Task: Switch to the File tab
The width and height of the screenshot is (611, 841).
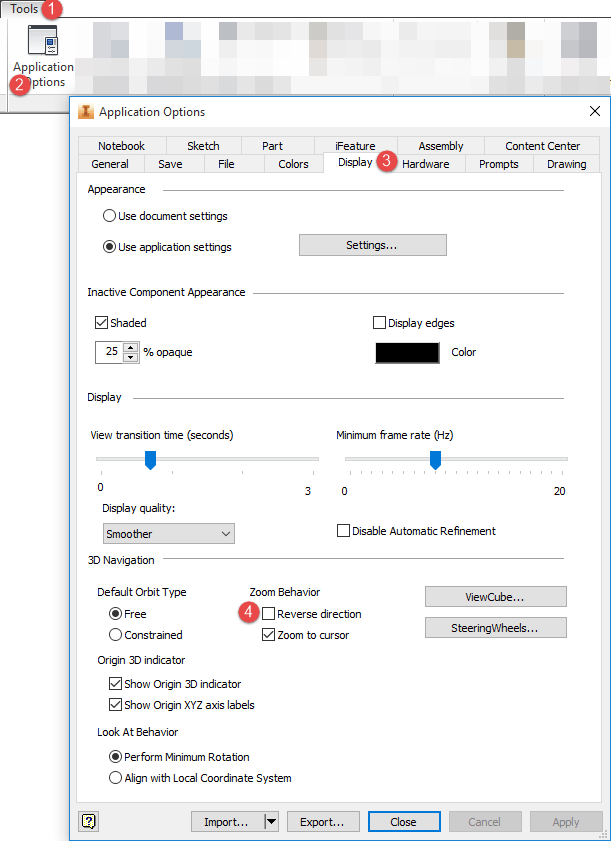Action: pyautogui.click(x=226, y=164)
